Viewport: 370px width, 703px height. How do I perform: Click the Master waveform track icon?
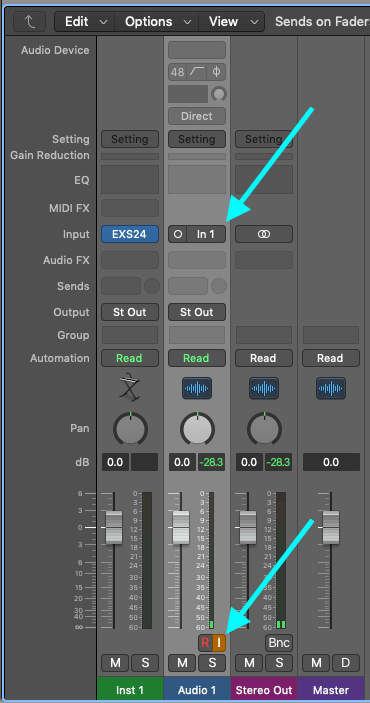pos(331,388)
